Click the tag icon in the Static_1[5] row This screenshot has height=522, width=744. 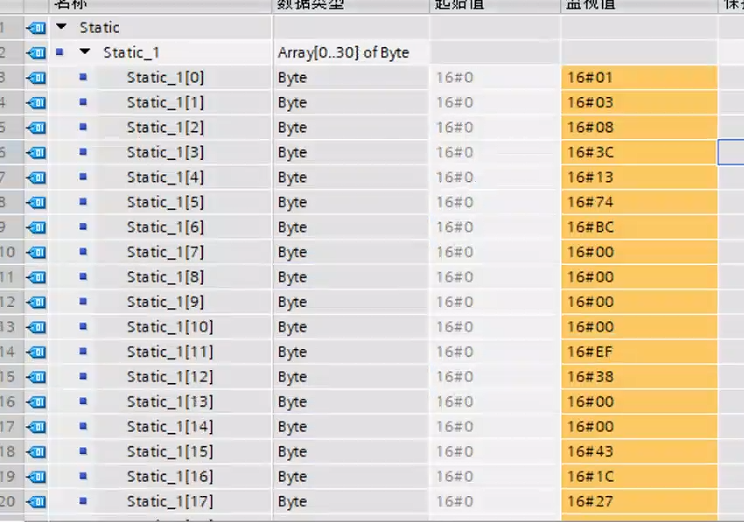pos(36,202)
